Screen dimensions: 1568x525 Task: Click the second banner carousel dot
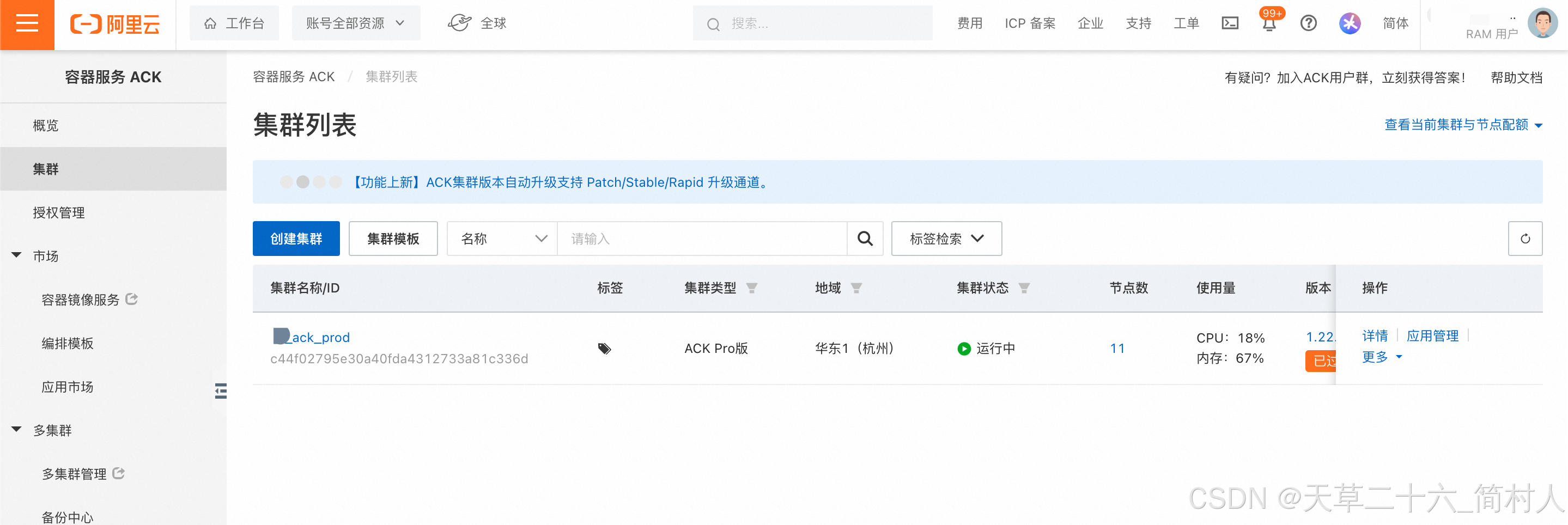click(302, 182)
